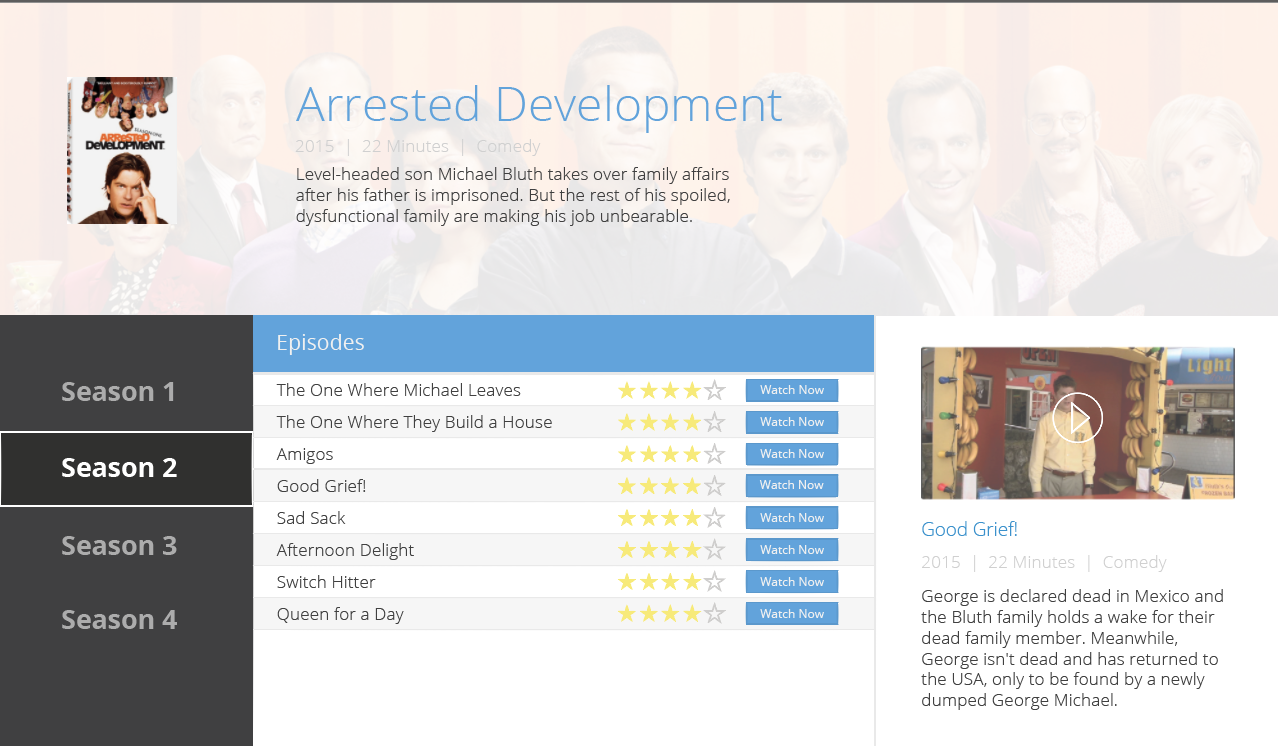Open Season 3 episodes
Screen dimensions: 1278x746
point(118,545)
